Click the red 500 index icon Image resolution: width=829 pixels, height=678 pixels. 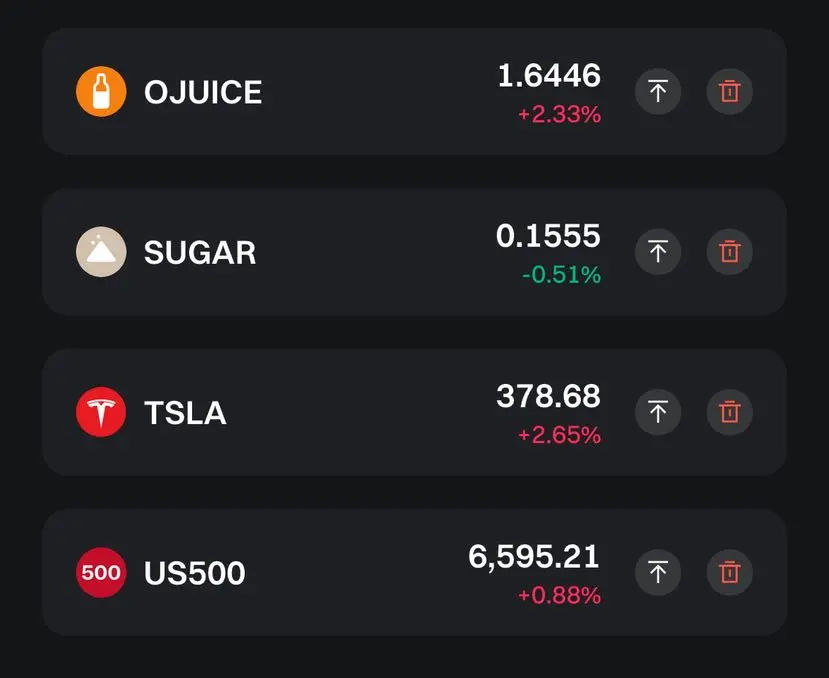(x=101, y=572)
